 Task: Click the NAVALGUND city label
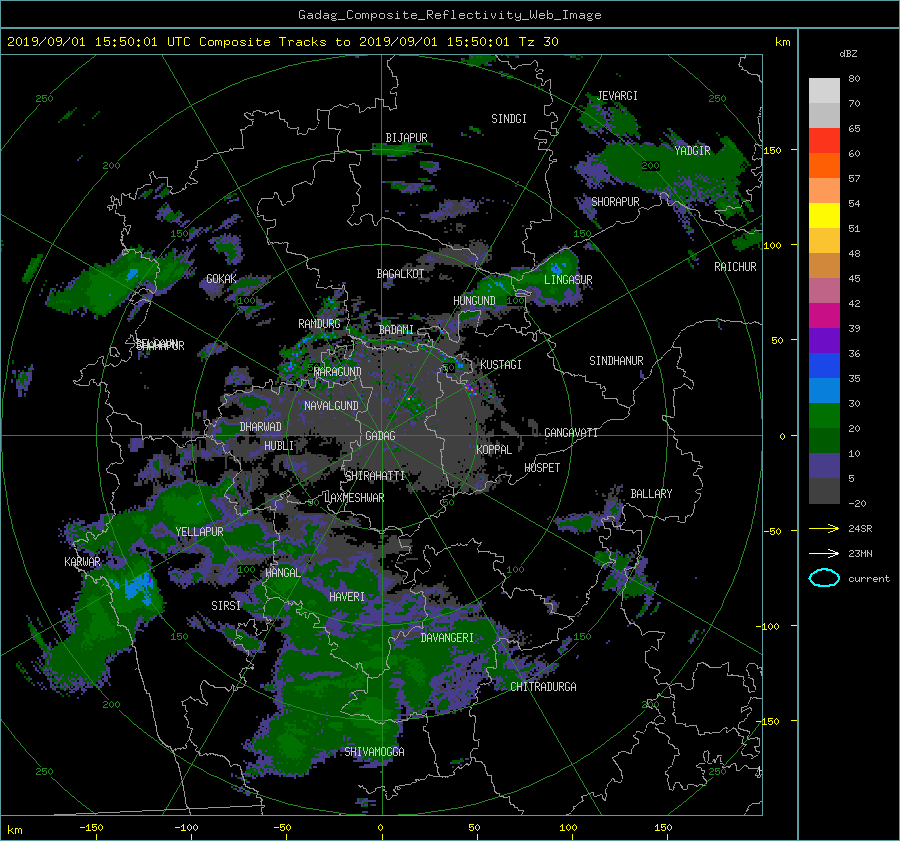pos(331,406)
